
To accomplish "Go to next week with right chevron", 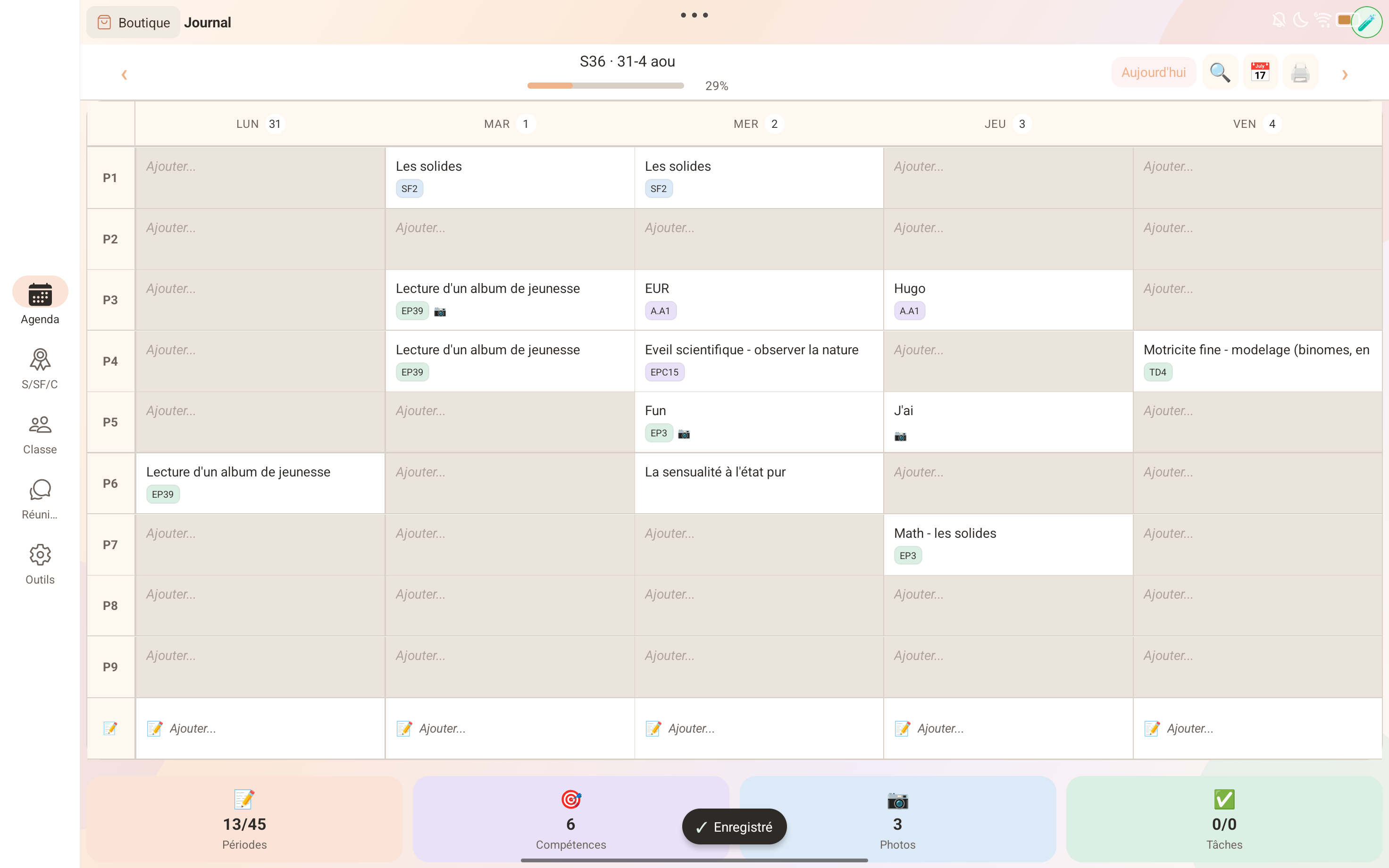I will click(x=1344, y=75).
